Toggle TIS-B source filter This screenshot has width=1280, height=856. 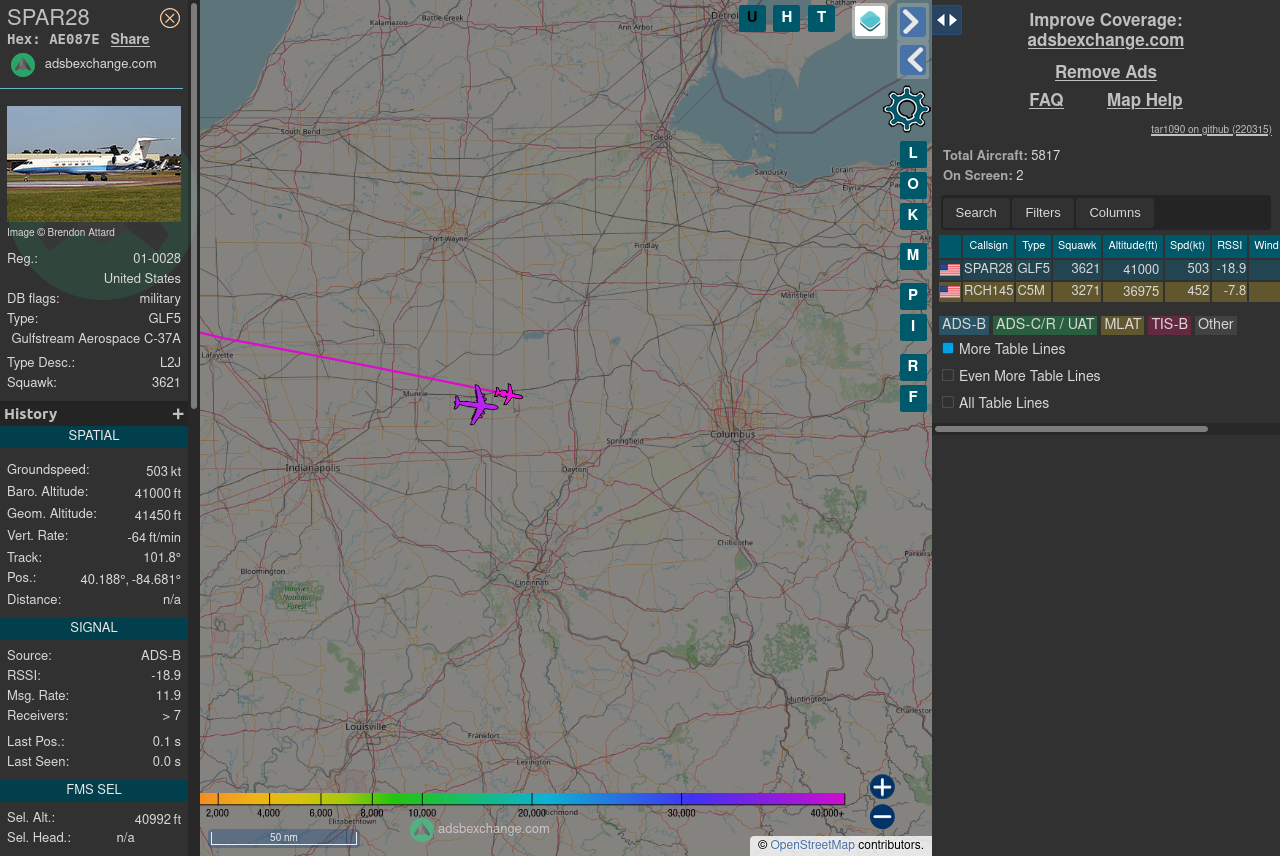(x=1169, y=325)
